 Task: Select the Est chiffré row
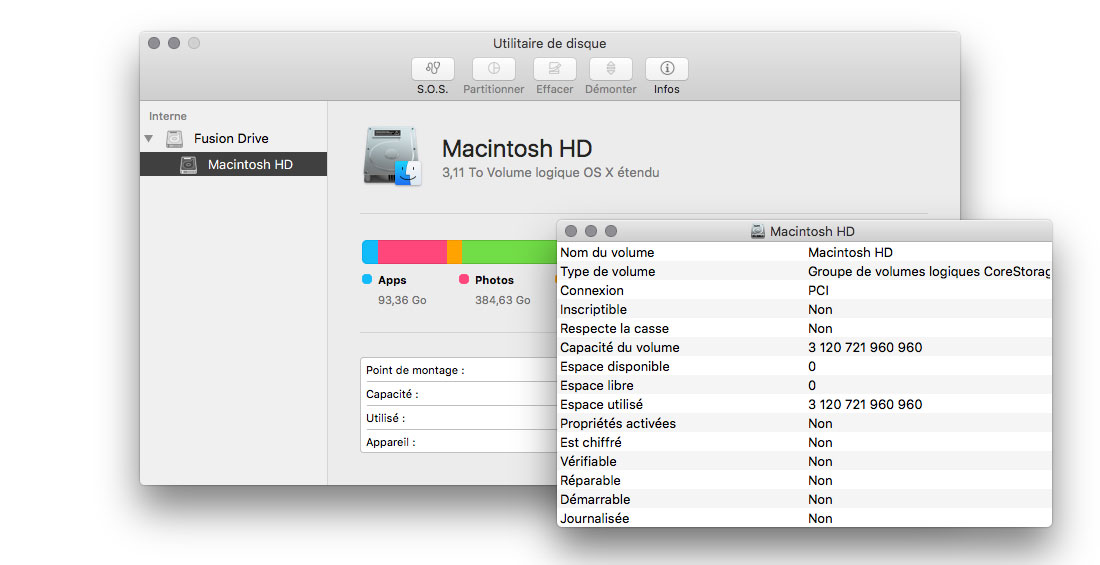tap(804, 442)
